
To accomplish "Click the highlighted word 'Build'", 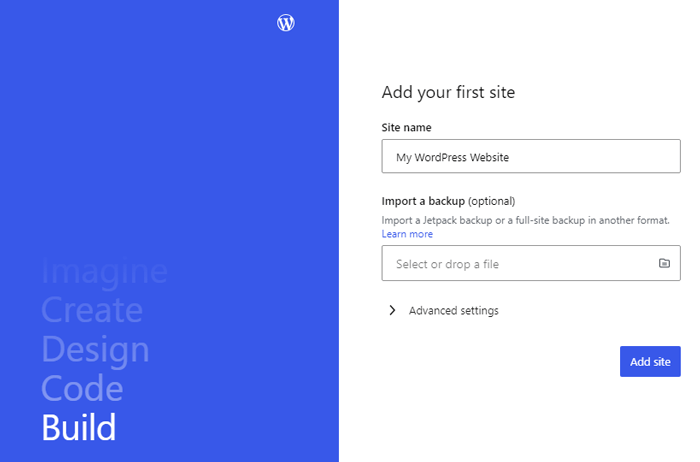I will [79, 427].
